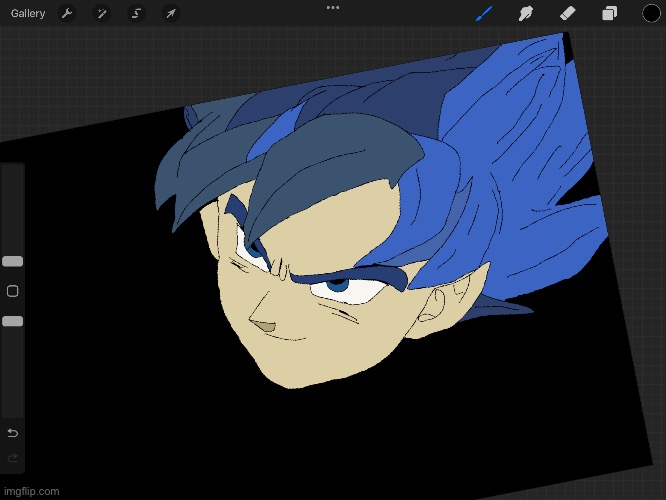Undo the last stroke
This screenshot has width=666, height=500.
pos(12,433)
